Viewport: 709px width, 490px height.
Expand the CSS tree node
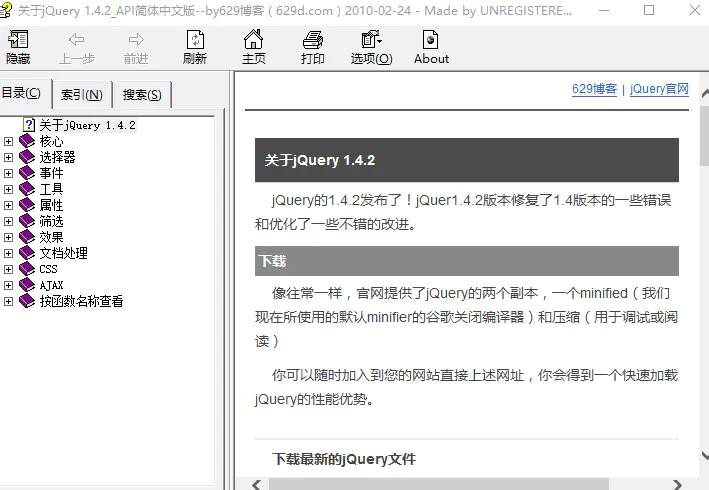click(x=9, y=269)
